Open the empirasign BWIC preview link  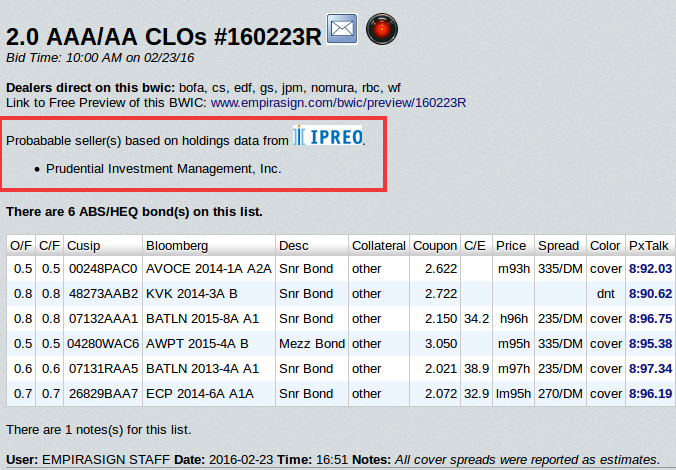point(338,103)
